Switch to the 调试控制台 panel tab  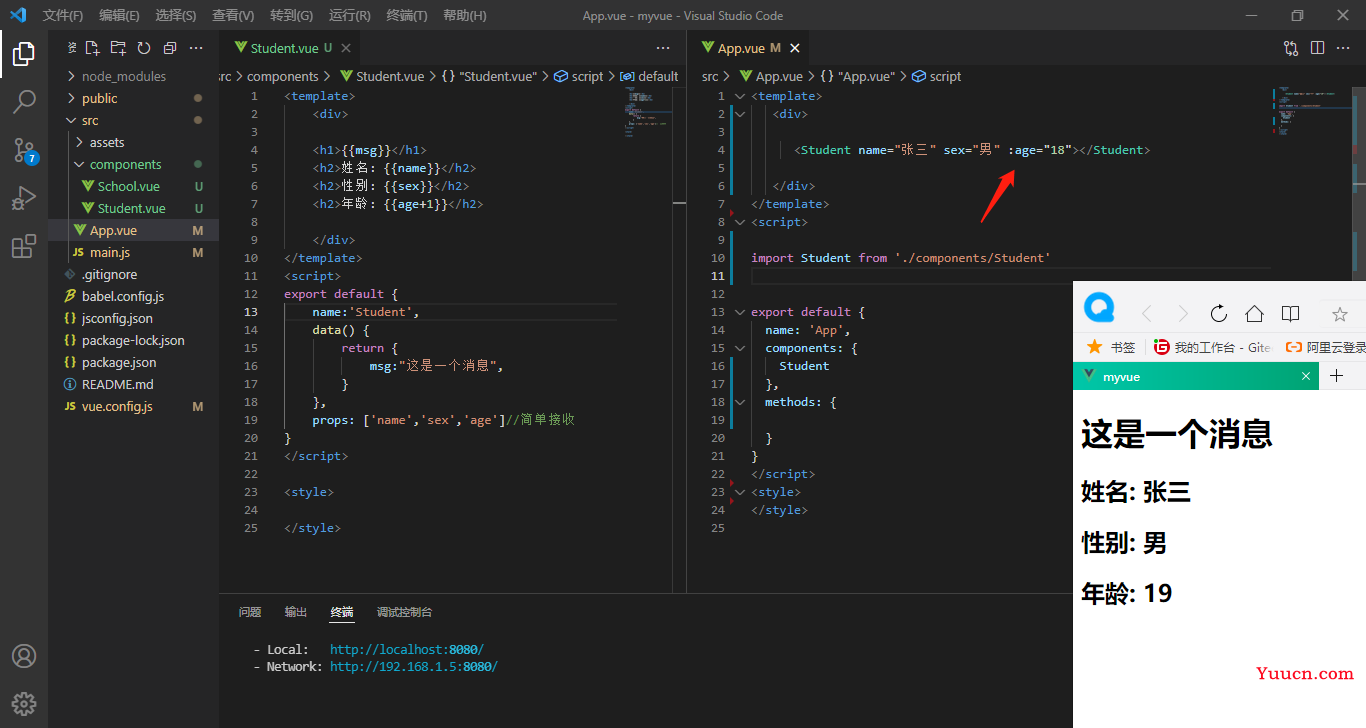coord(405,612)
